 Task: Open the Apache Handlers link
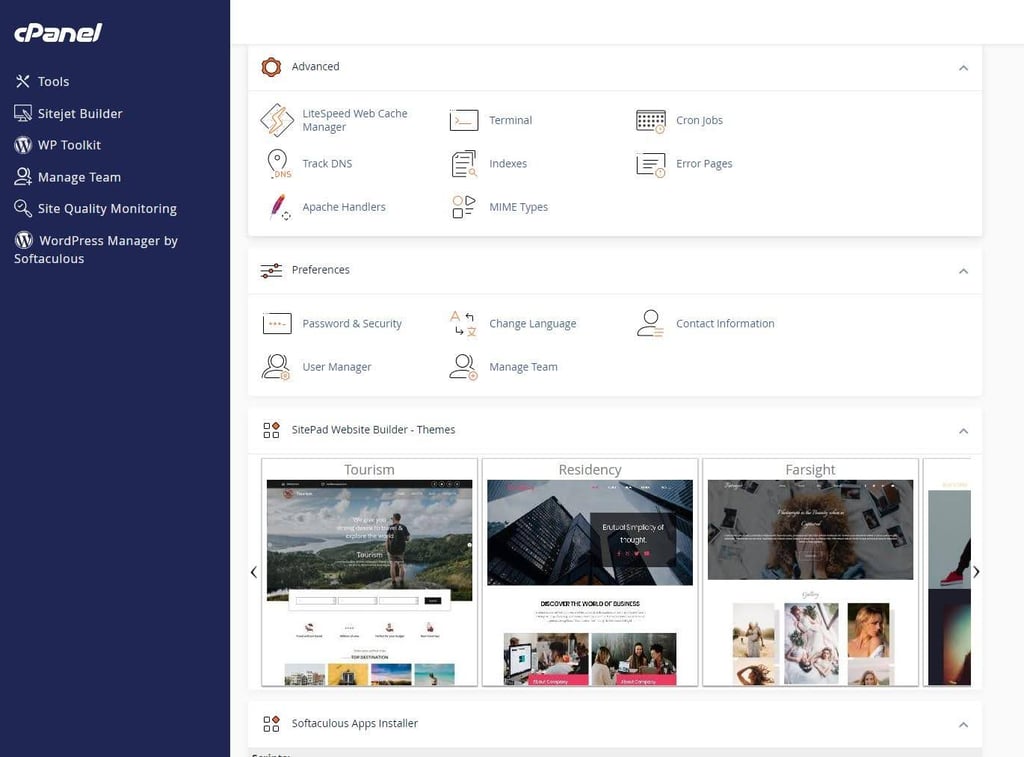click(x=344, y=207)
